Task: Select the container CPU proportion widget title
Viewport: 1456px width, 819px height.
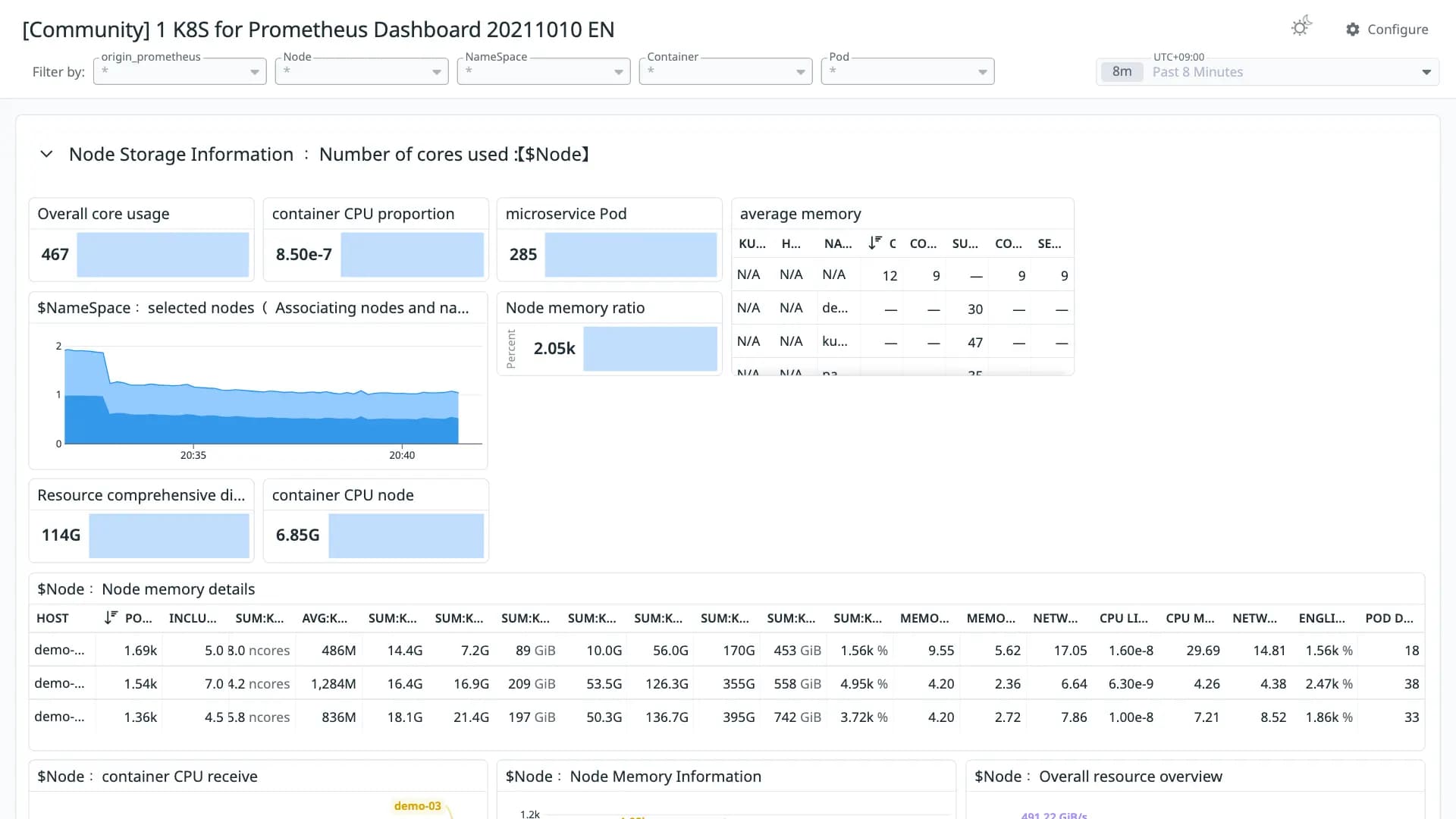Action: pyautogui.click(x=362, y=214)
